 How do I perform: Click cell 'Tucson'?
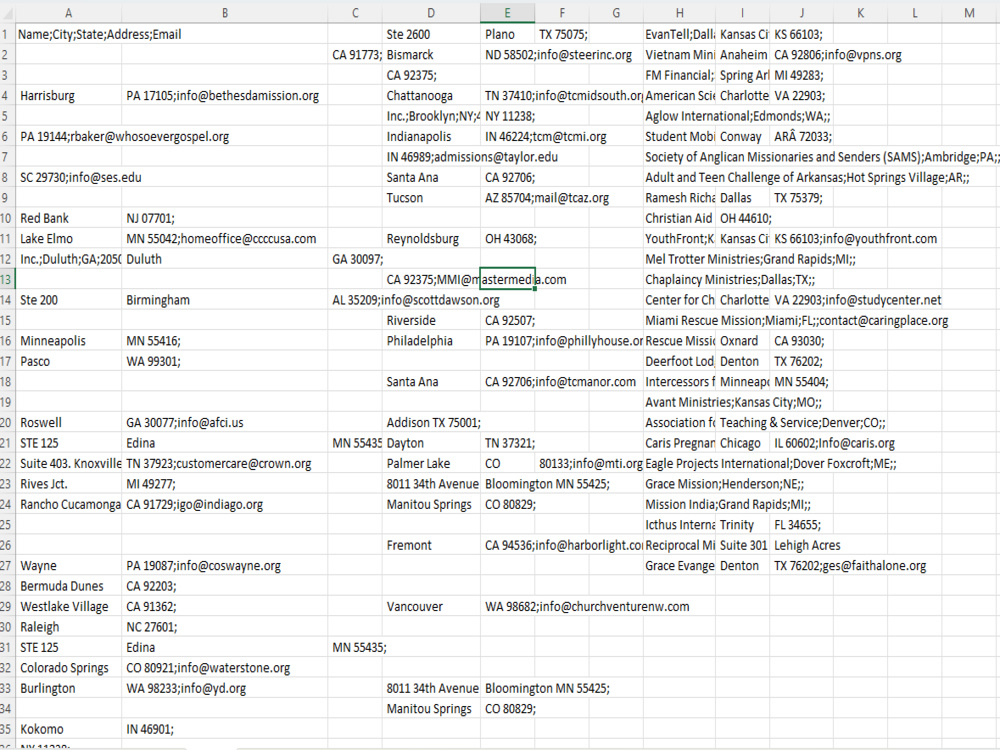(431, 198)
